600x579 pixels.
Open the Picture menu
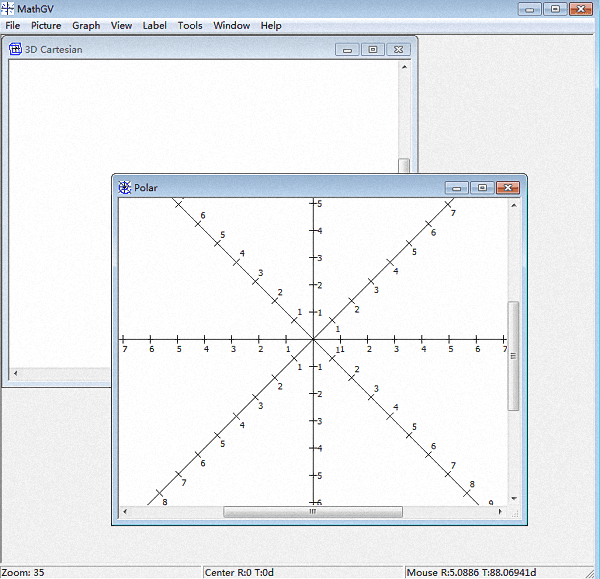click(46, 25)
